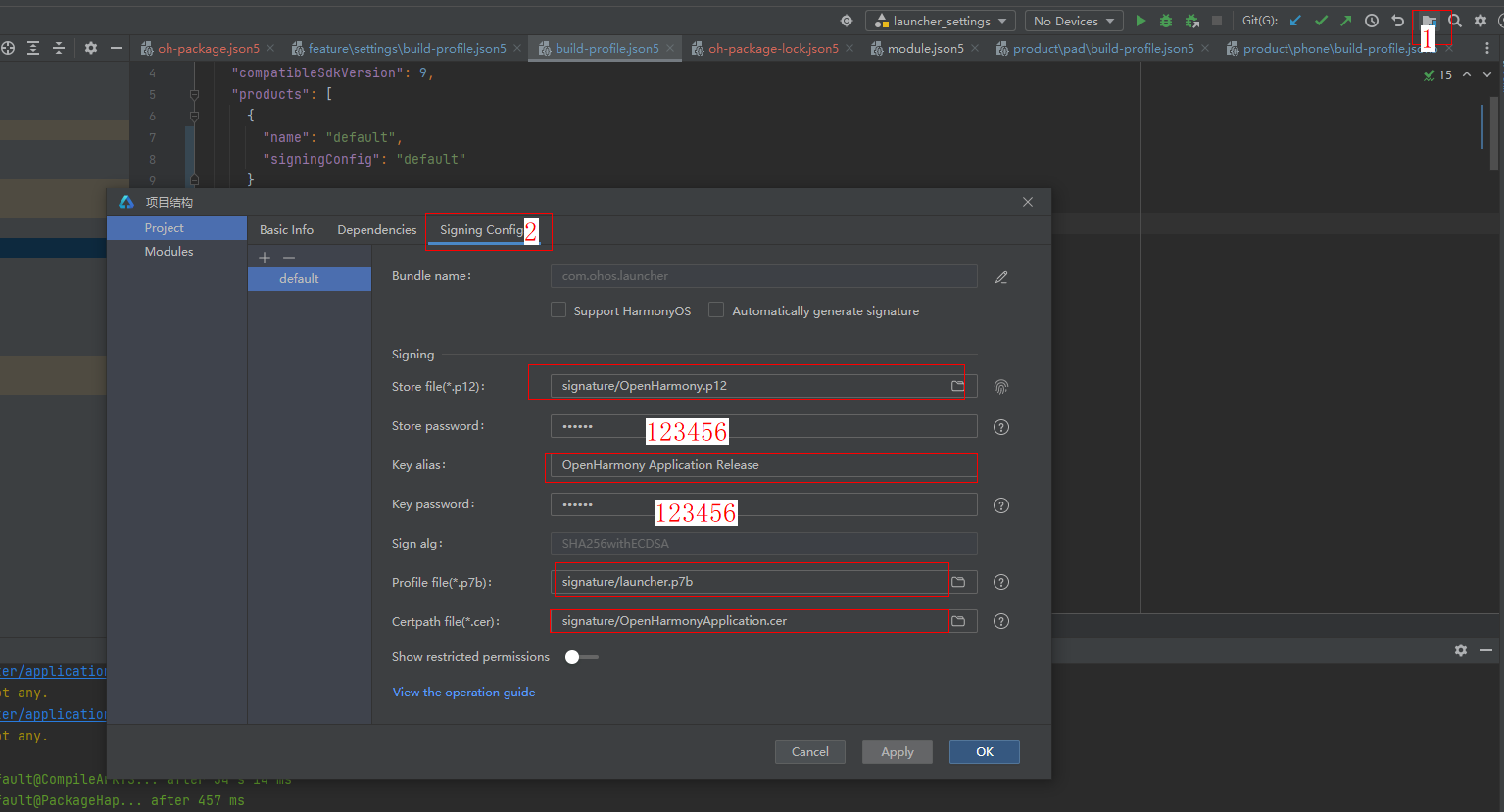This screenshot has height=812, width=1504.
Task: Check Automatically generate signature
Action: 716,310
